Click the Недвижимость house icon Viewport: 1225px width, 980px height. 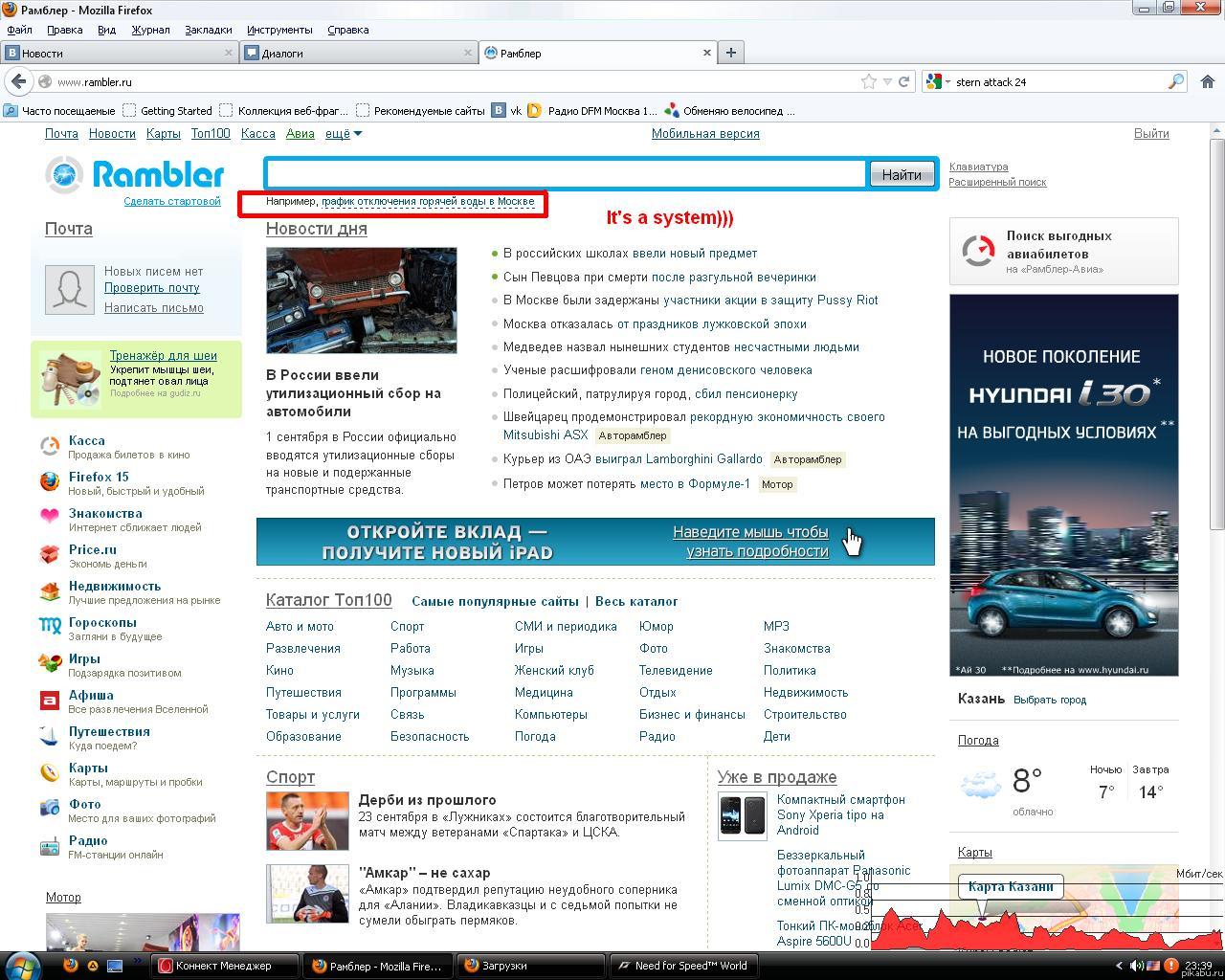[x=50, y=591]
